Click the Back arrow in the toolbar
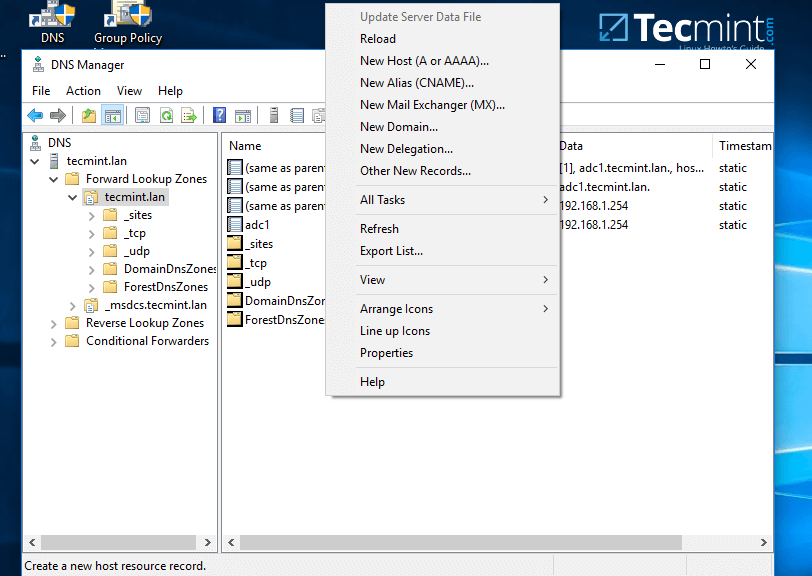Screen dimensions: 812x576 (36, 115)
